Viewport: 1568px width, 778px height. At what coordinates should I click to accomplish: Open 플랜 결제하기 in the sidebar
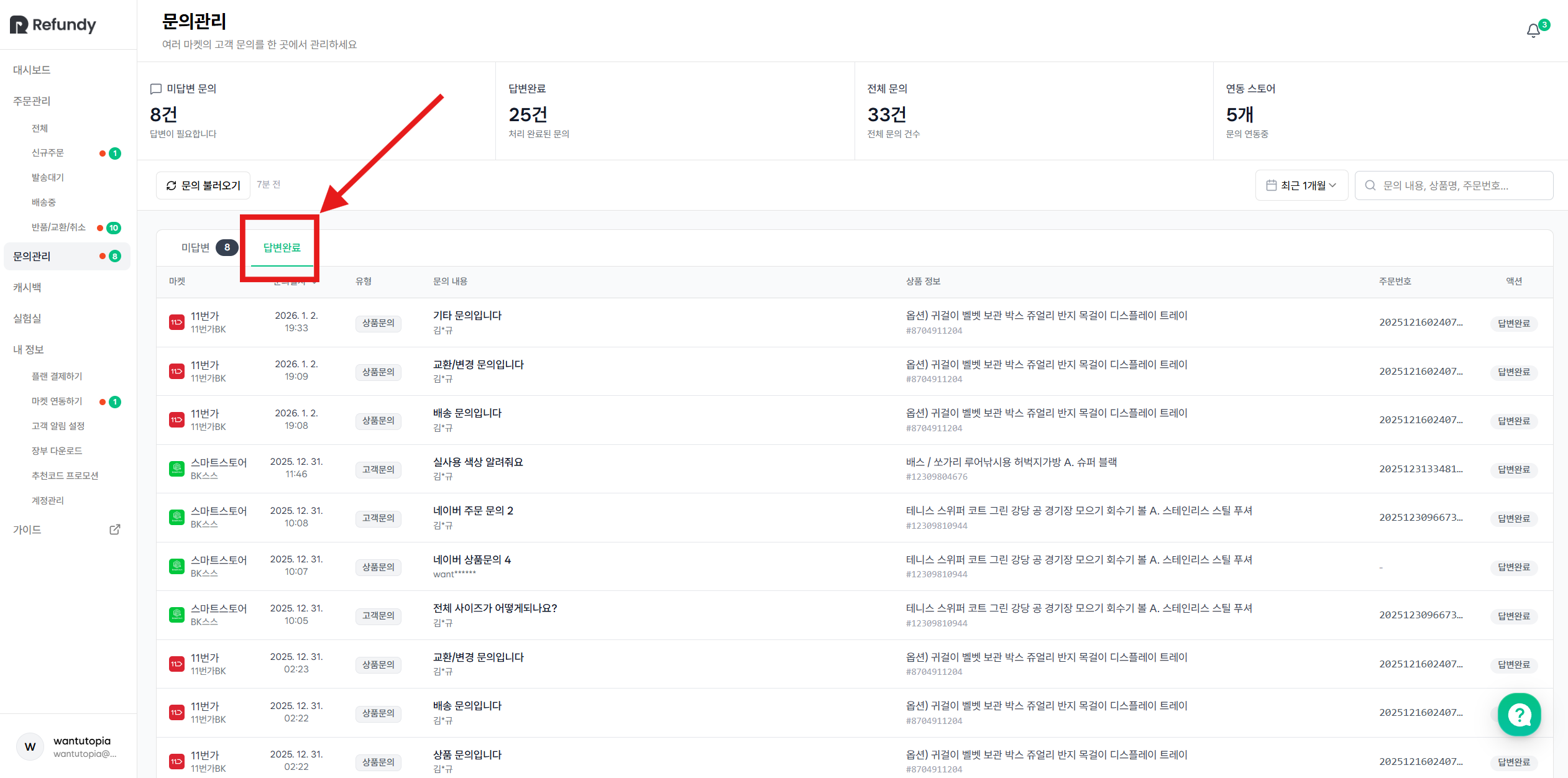(x=57, y=377)
